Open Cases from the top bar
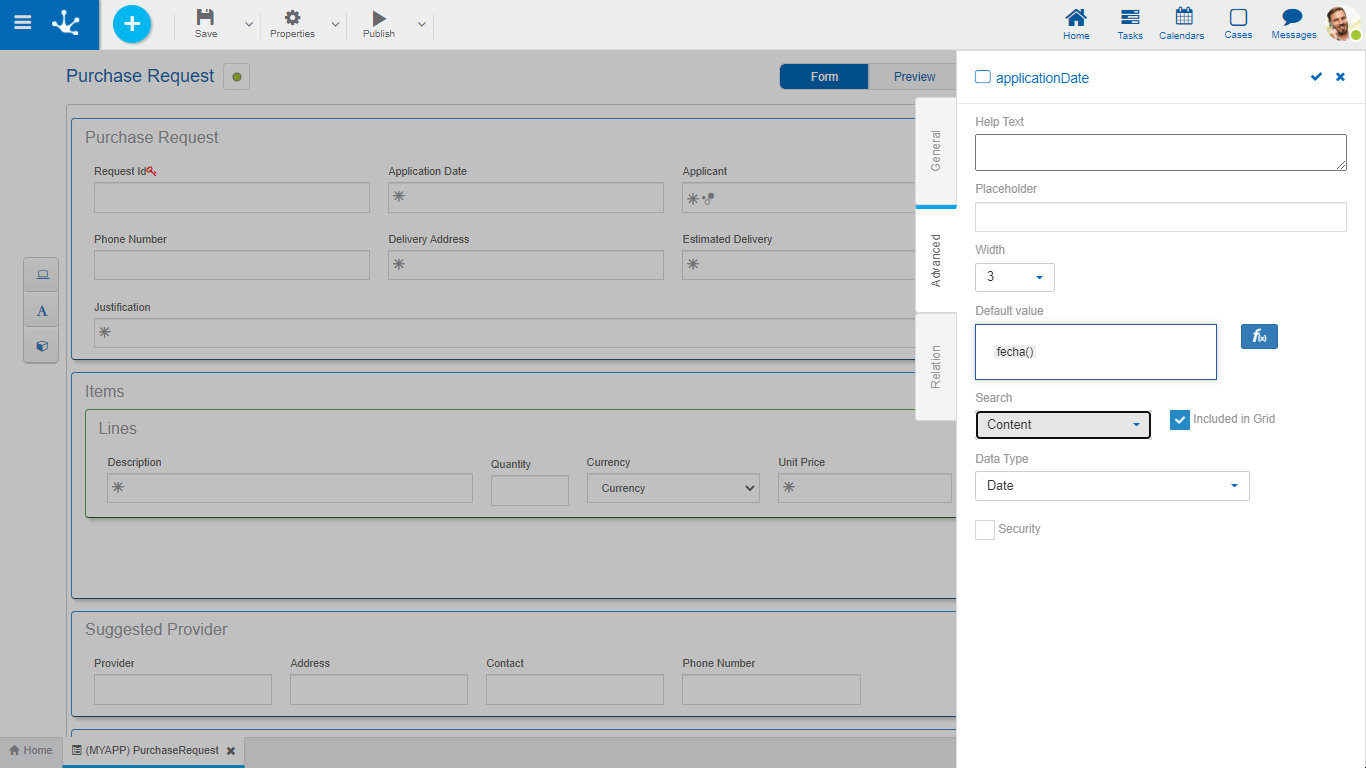This screenshot has height=768, width=1366. click(1238, 24)
